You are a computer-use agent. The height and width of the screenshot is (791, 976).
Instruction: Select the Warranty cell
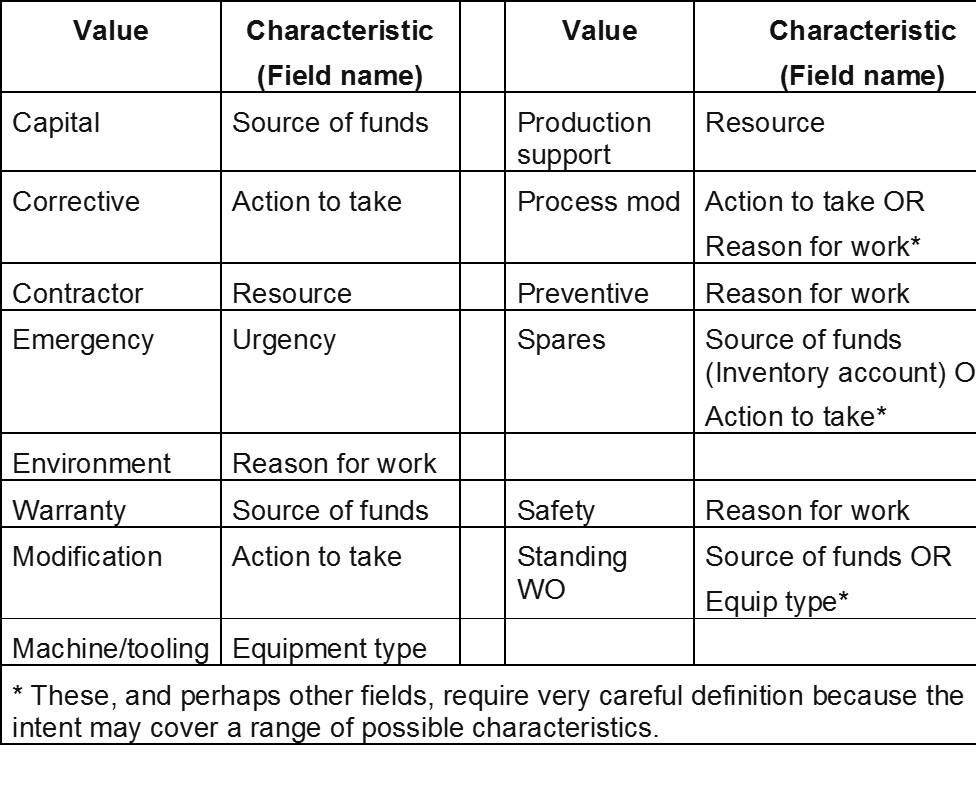(x=111, y=503)
